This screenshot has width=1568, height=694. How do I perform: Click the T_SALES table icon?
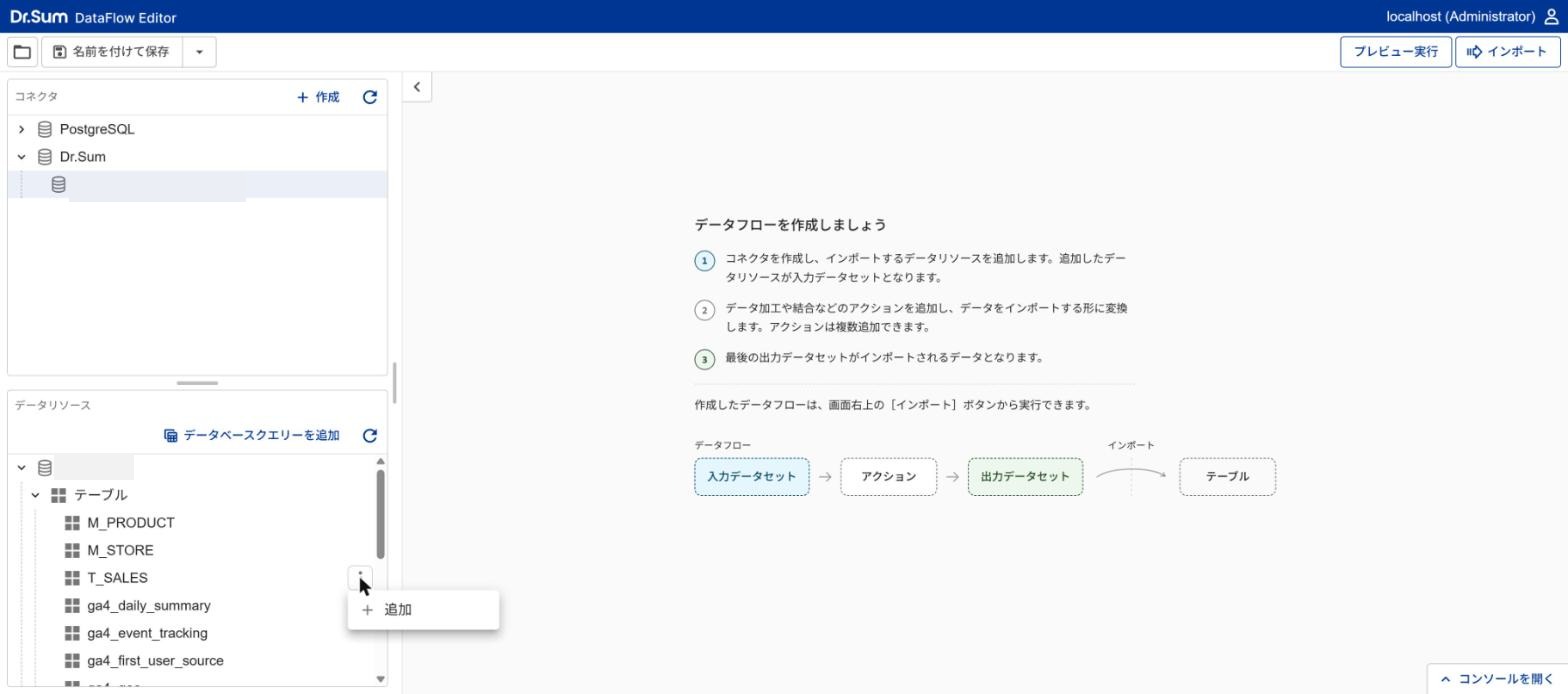pos(72,578)
